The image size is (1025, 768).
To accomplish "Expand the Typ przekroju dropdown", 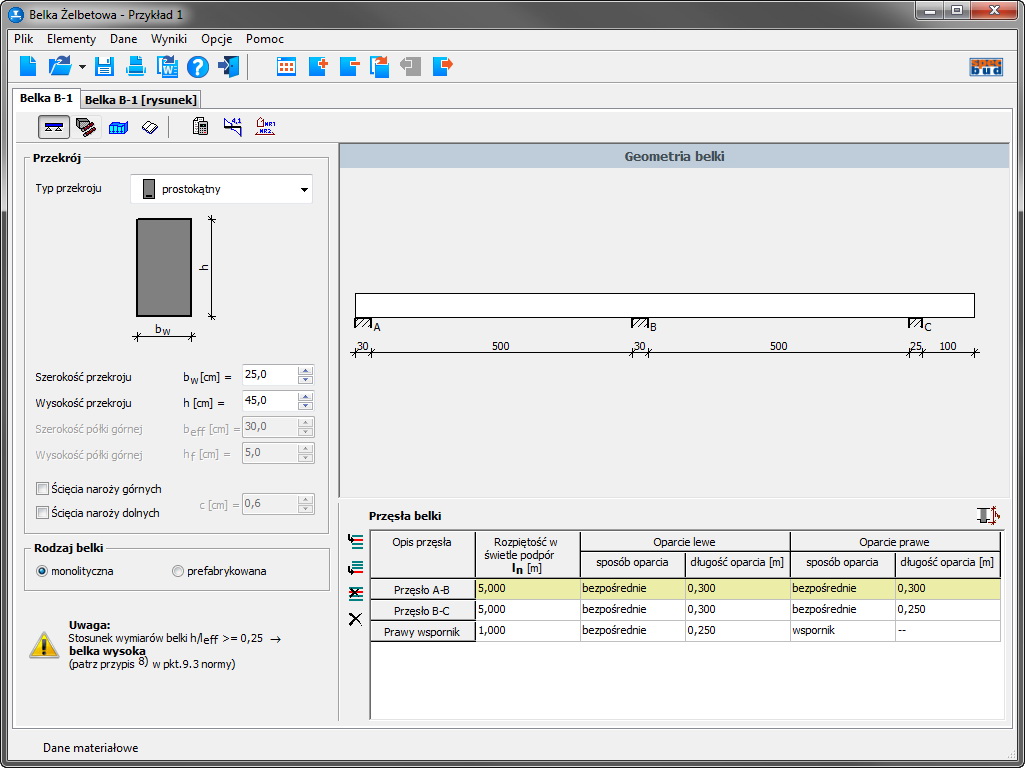I will 303,189.
